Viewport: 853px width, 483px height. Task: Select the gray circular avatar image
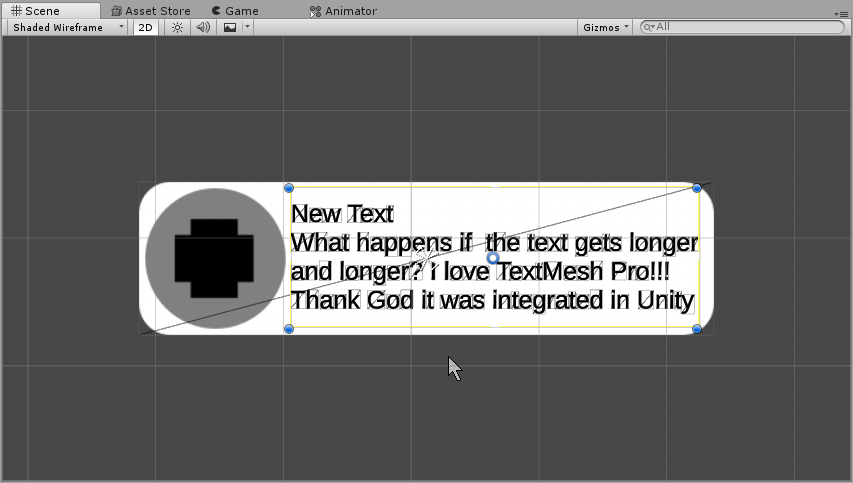215,258
